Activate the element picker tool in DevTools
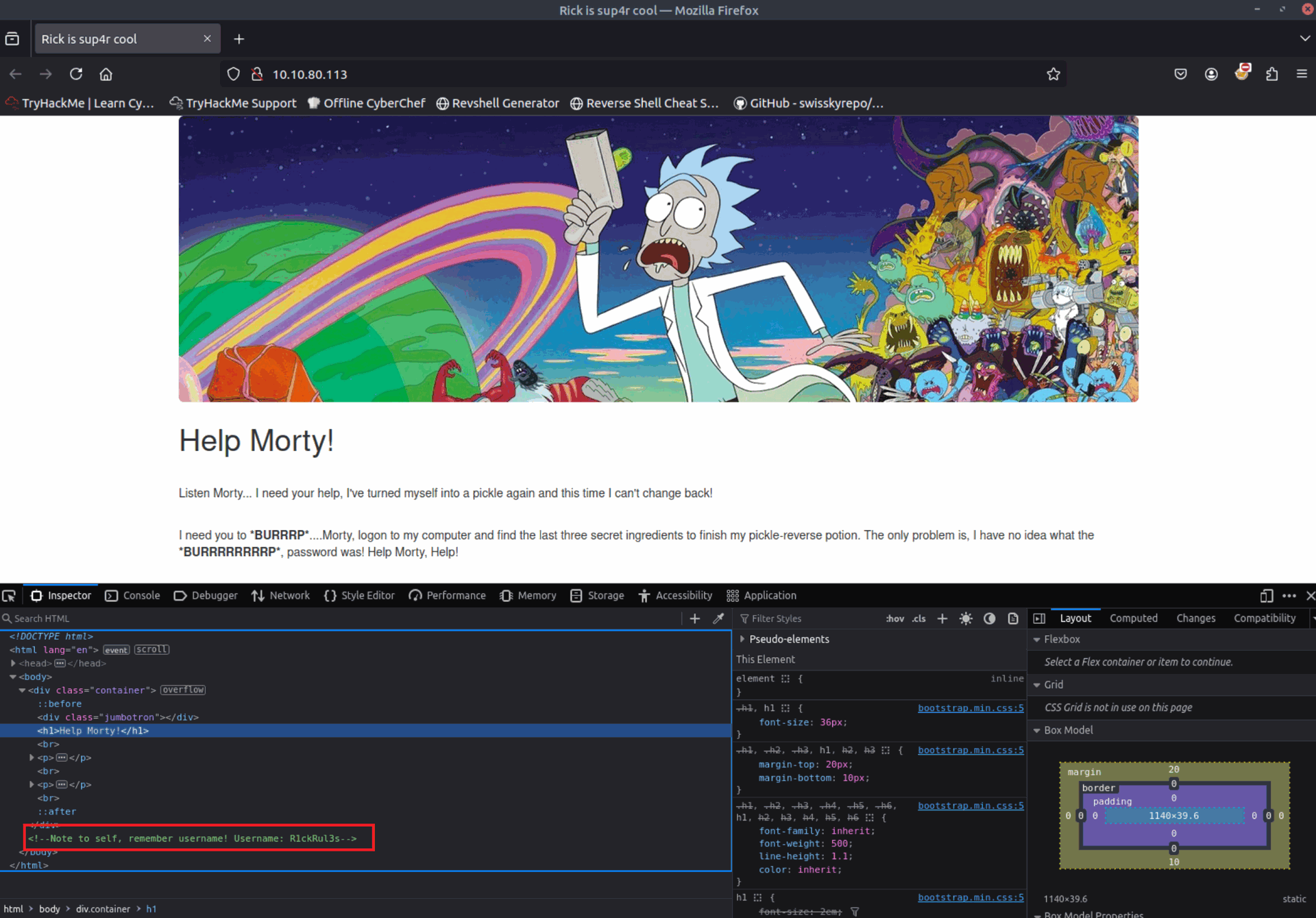The width and height of the screenshot is (1316, 918). point(9,596)
